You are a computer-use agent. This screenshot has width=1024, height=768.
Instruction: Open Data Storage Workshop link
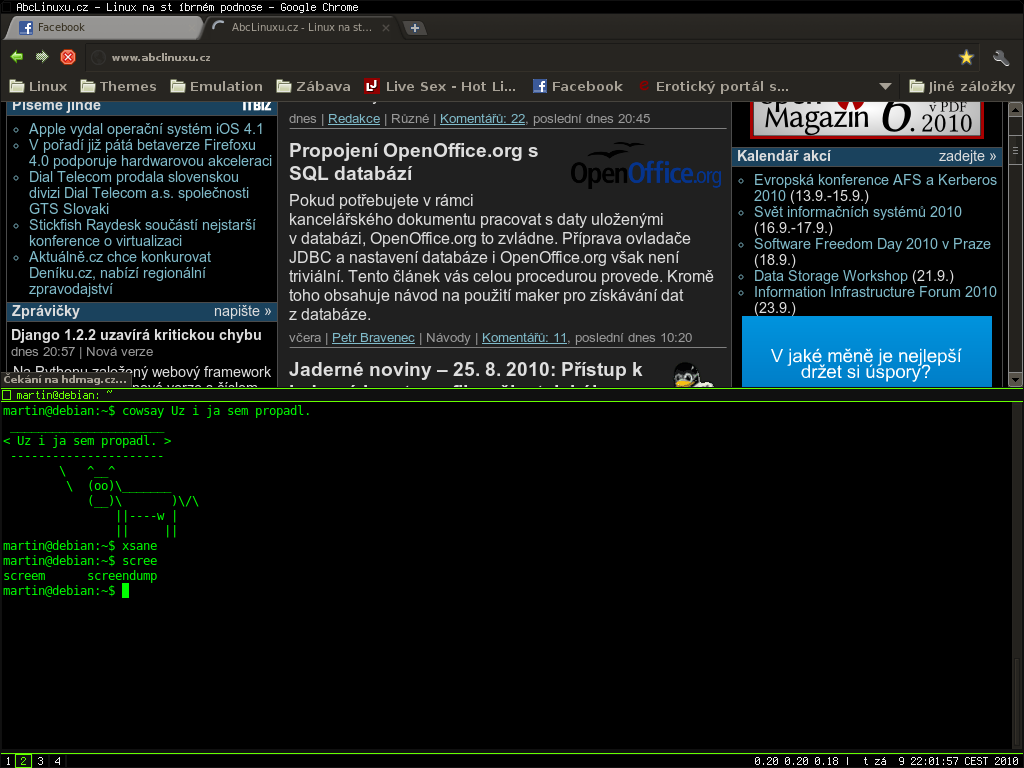click(x=831, y=276)
